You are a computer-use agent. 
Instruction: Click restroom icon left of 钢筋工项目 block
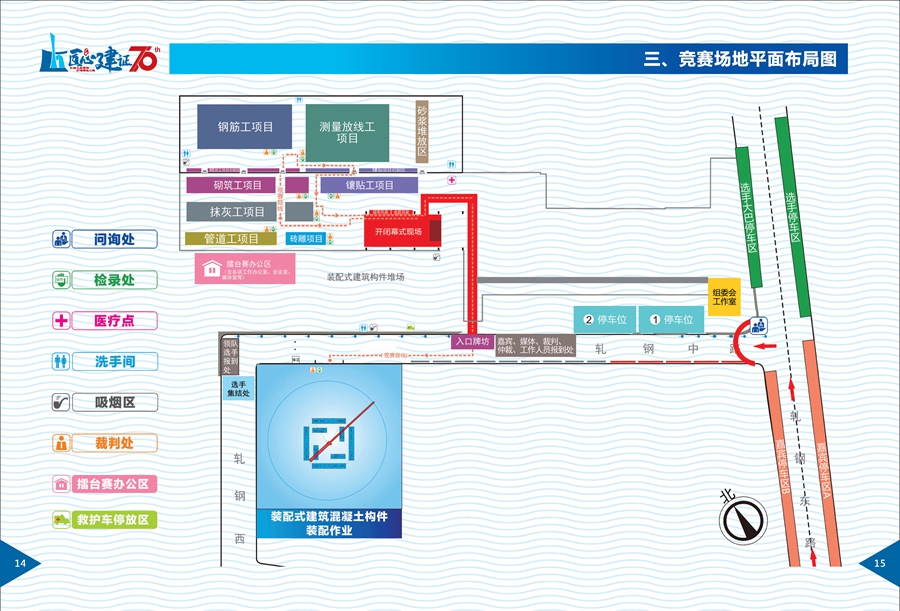coord(186,154)
